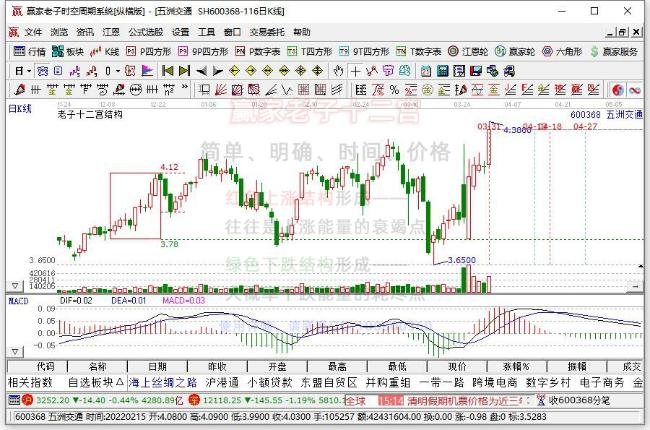Select the 海上丝绸之路 sector tab
650x430 pixels.
click(163, 382)
